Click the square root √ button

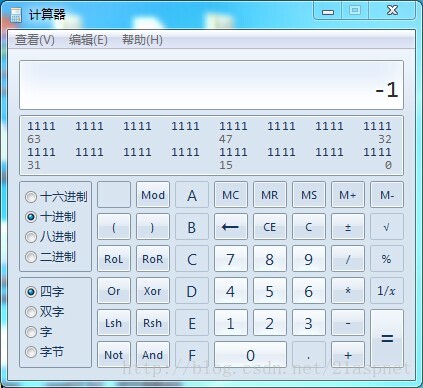pyautogui.click(x=387, y=227)
